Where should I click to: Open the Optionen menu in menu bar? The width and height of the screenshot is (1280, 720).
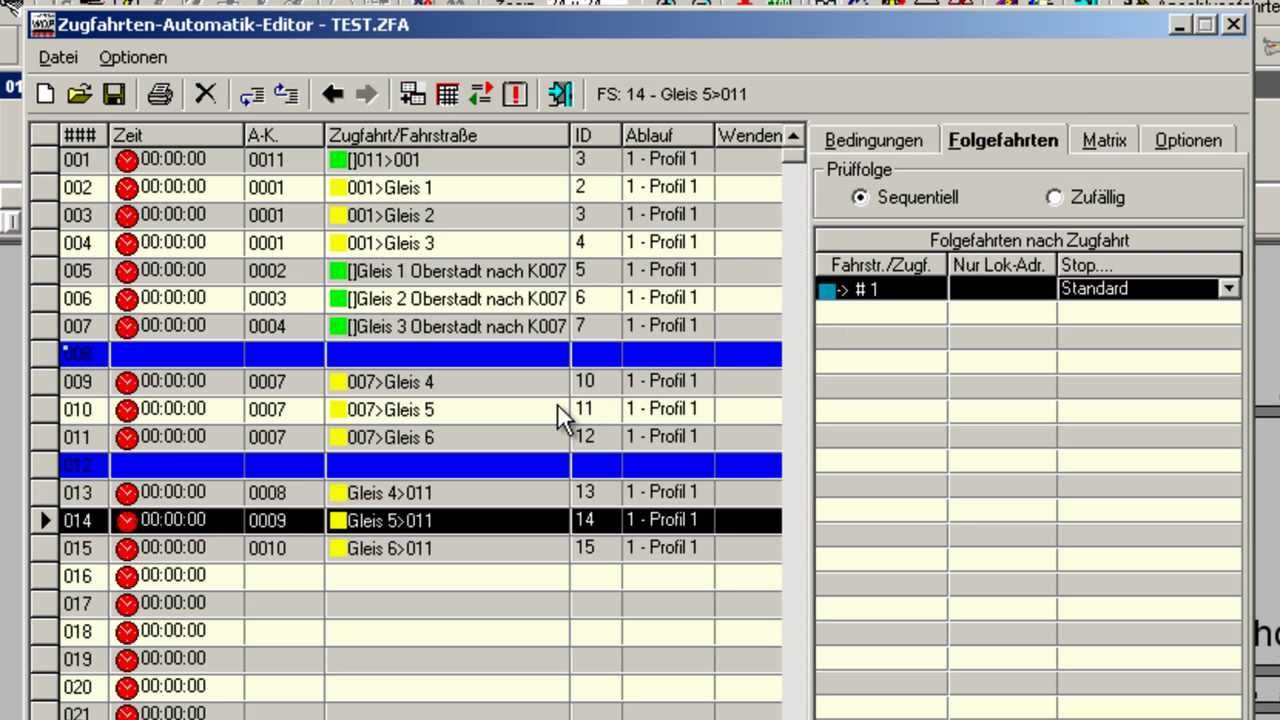[133, 57]
